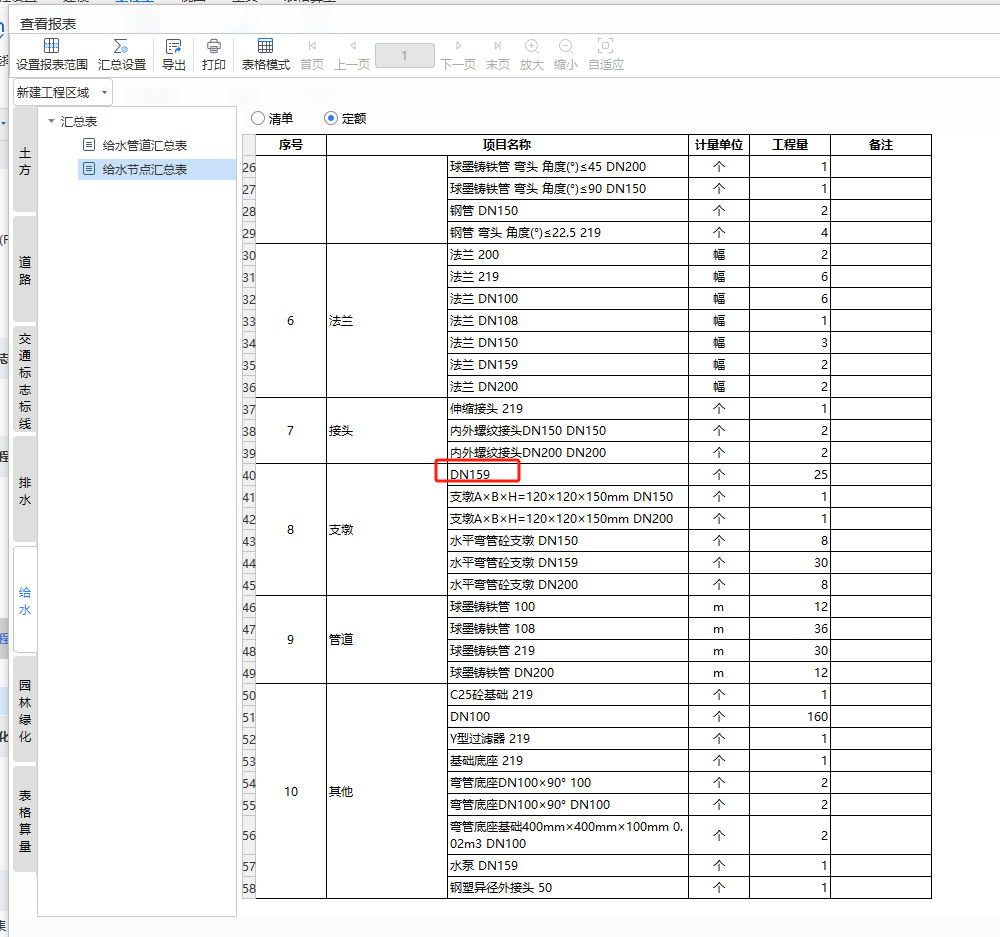Select category cell 法兰 in group 6
The width and height of the screenshot is (1000, 937).
coord(386,320)
